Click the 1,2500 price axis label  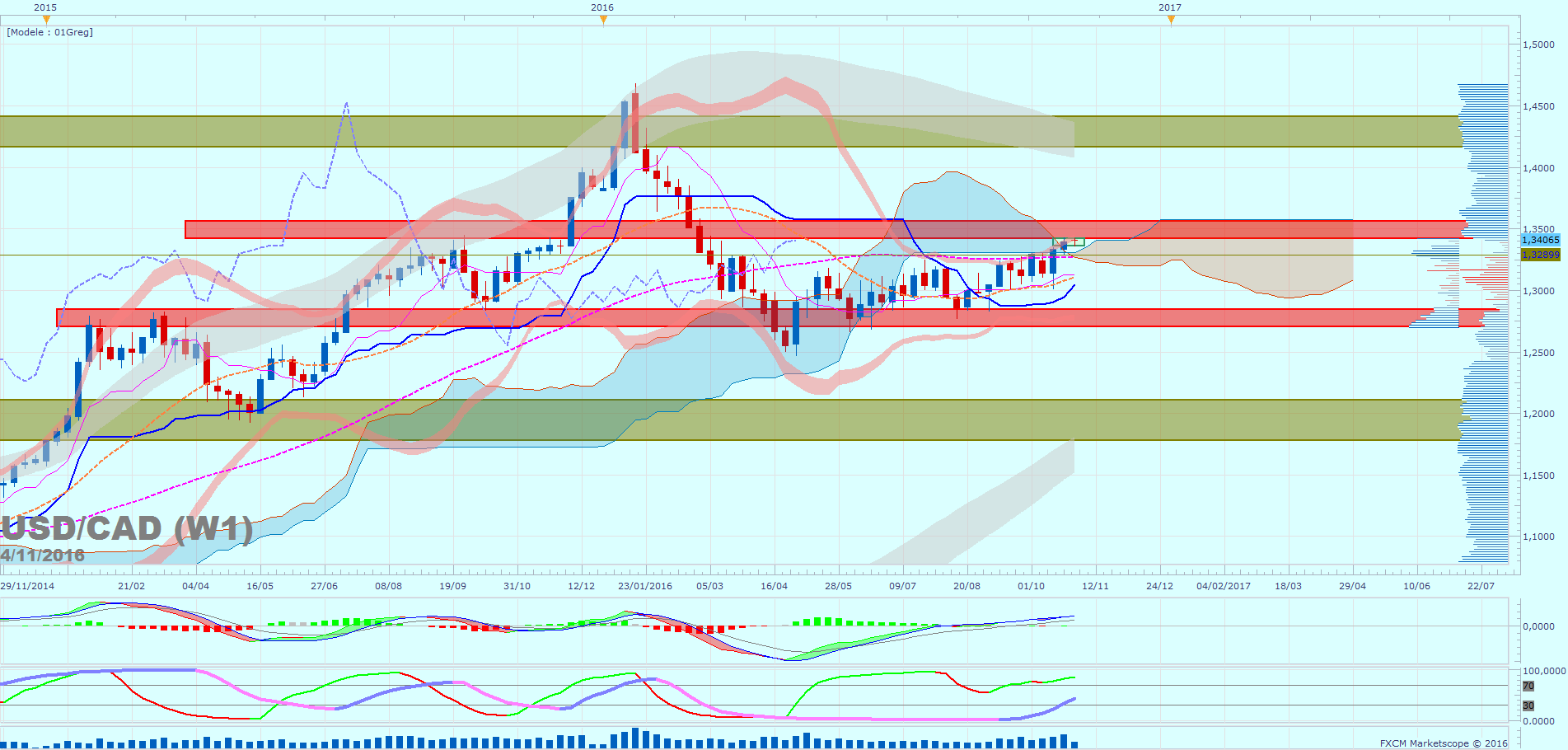[1539, 353]
